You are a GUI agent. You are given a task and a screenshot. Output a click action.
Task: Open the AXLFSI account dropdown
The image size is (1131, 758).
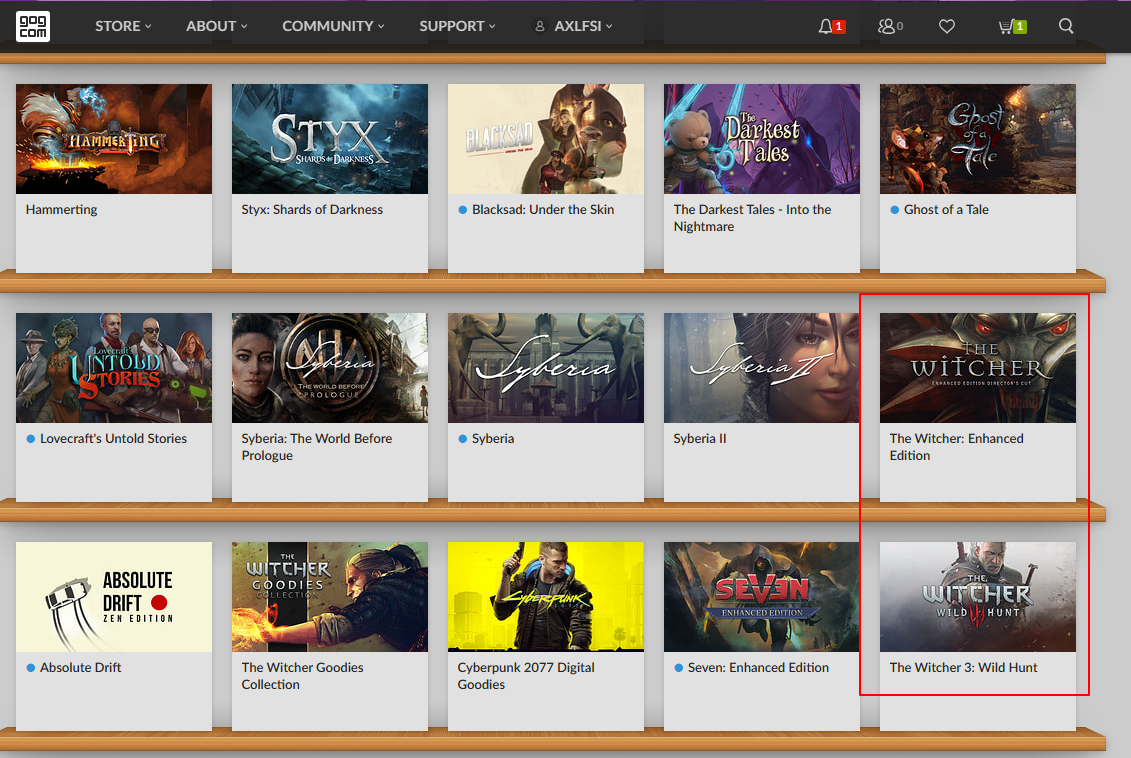click(583, 26)
